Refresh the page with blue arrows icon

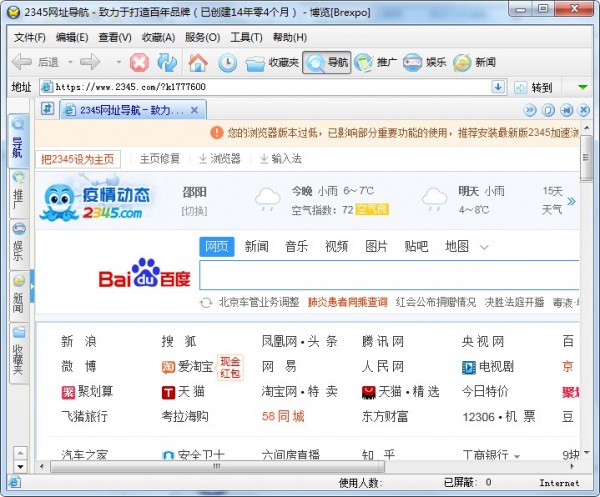pos(167,62)
